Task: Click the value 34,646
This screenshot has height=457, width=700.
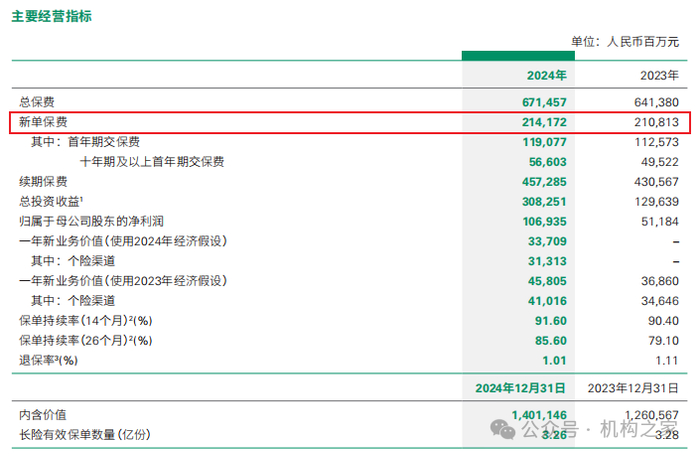Action: pos(660,301)
